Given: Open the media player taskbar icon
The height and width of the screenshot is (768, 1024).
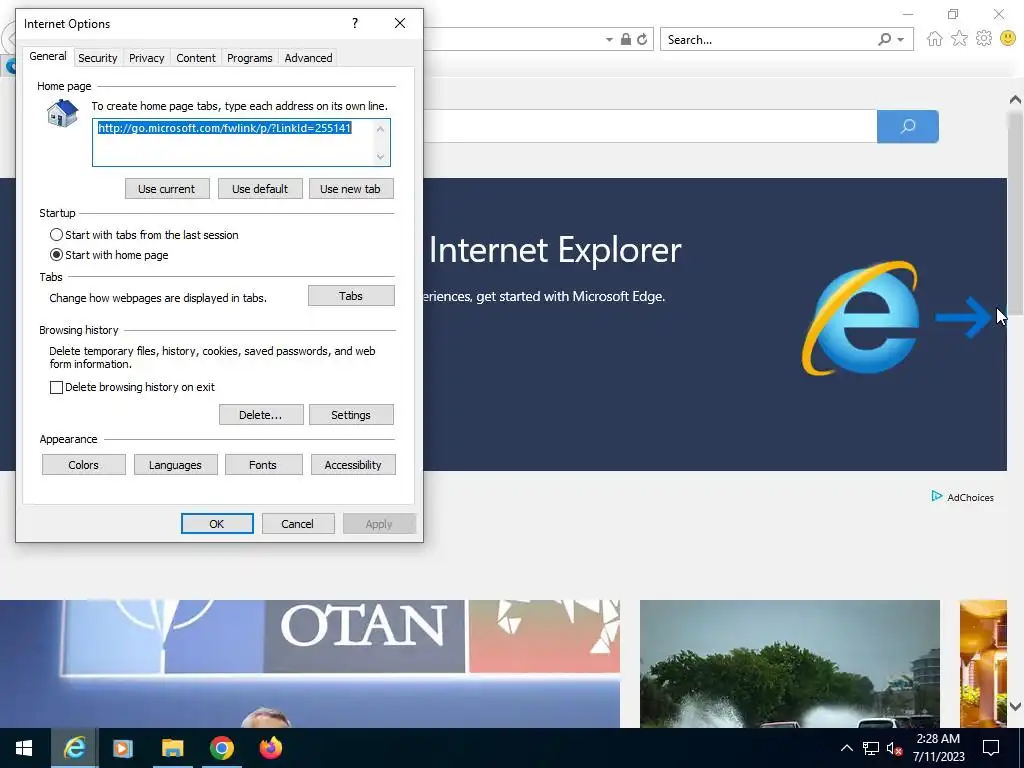Looking at the screenshot, I should pos(123,748).
